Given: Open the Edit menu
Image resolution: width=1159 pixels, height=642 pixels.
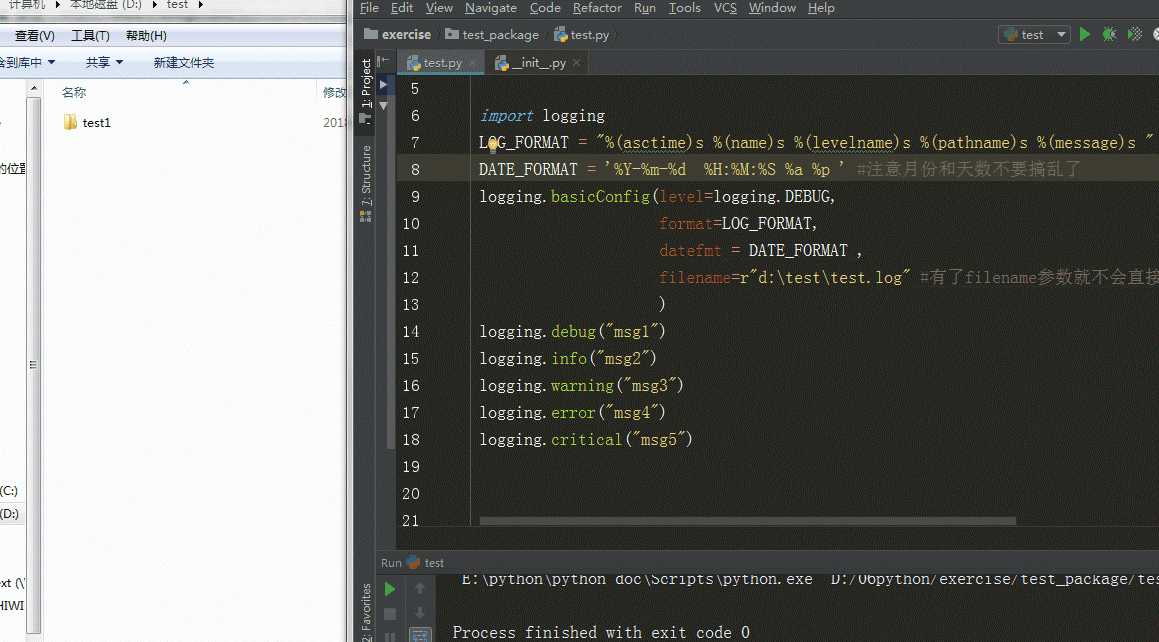Looking at the screenshot, I should point(401,8).
